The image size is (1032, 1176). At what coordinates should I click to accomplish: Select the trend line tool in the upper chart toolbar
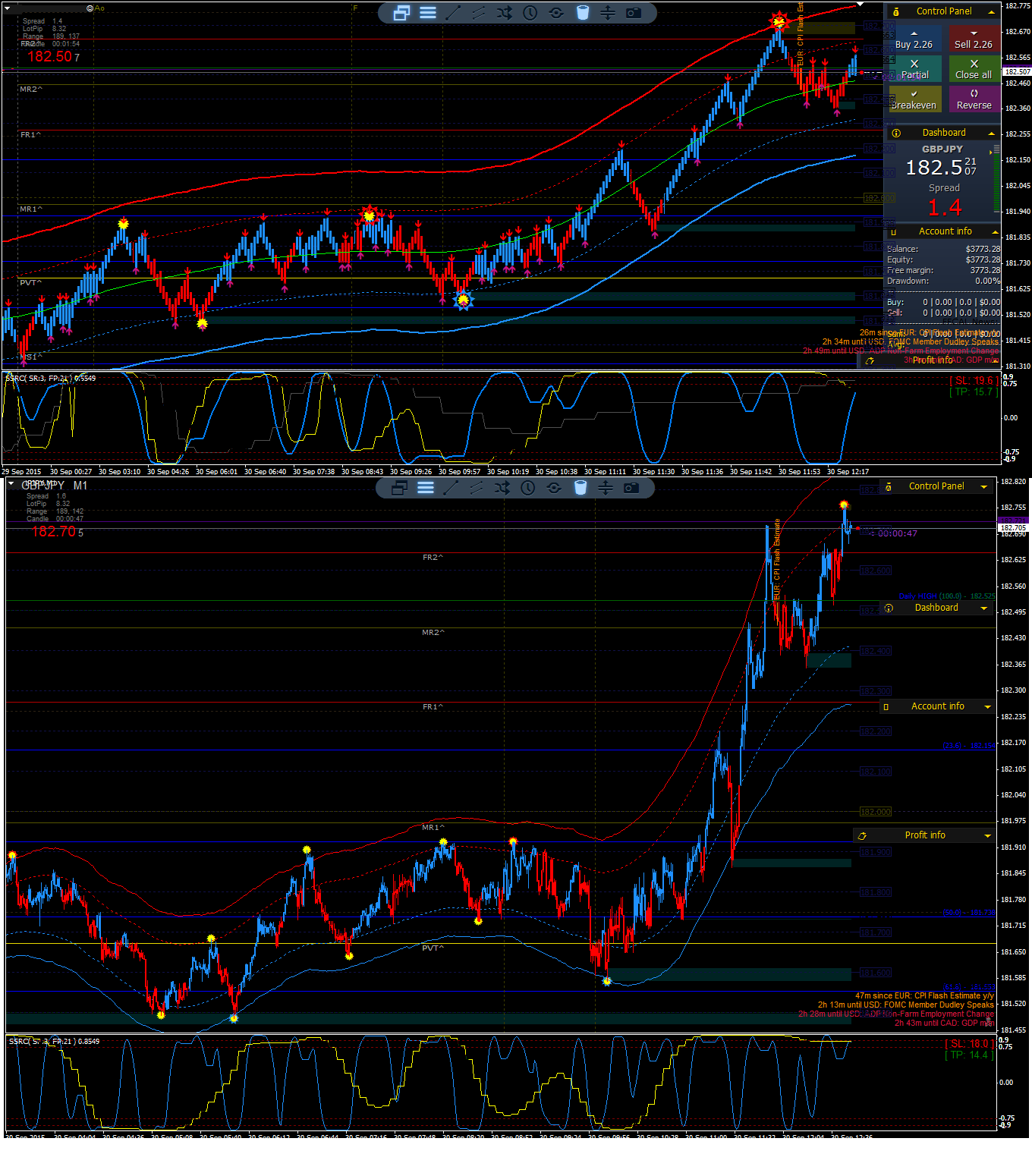[453, 13]
